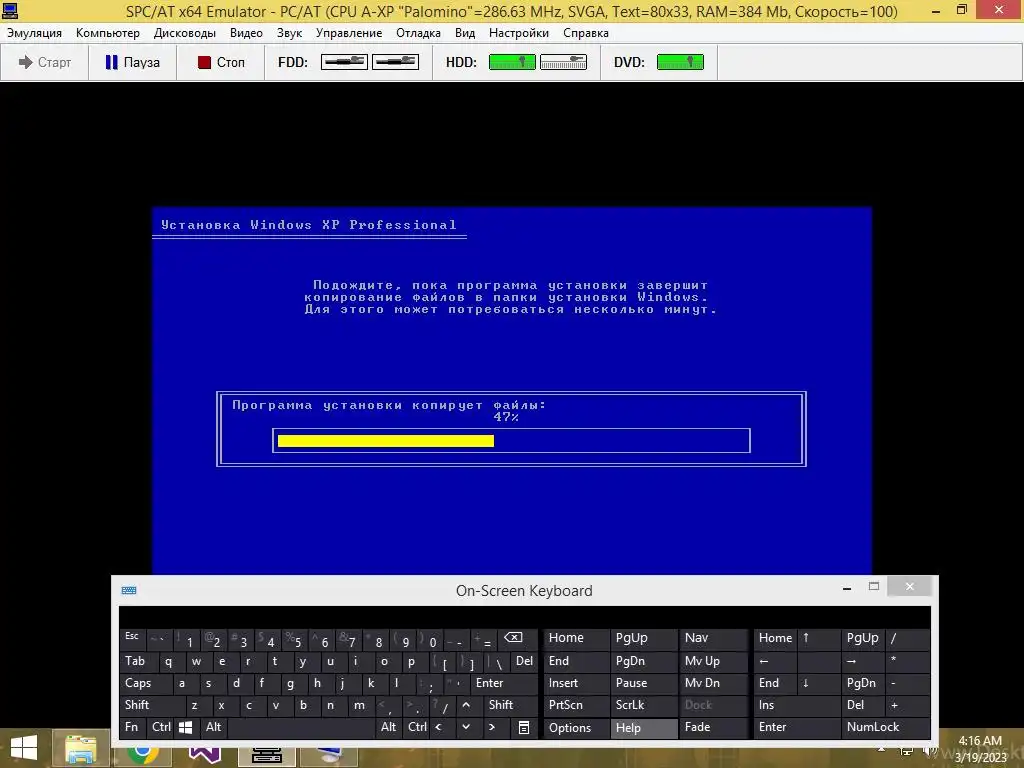
Task: Open the Звук menu
Action: [x=289, y=33]
